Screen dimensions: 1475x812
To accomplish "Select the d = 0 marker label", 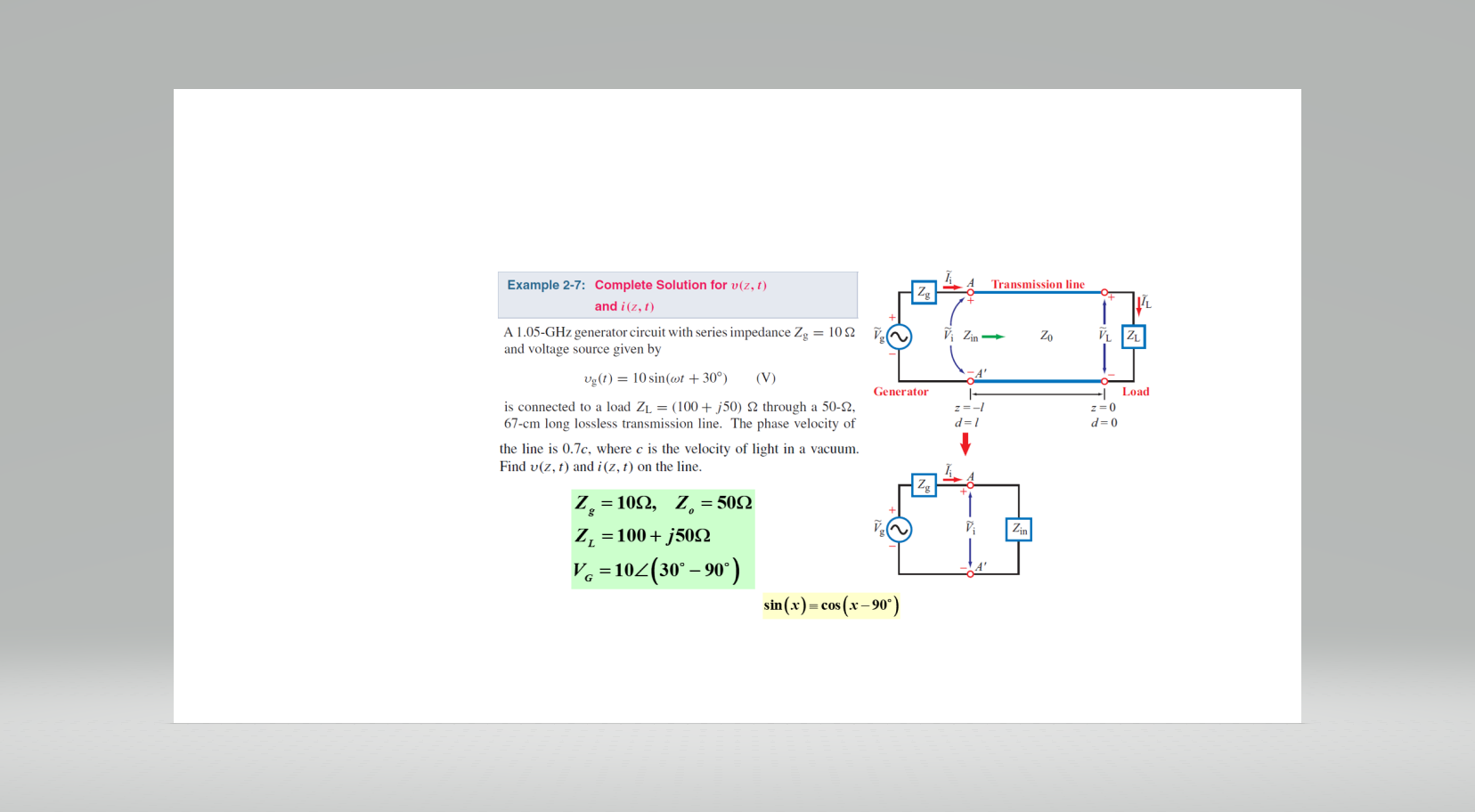I will [1105, 422].
